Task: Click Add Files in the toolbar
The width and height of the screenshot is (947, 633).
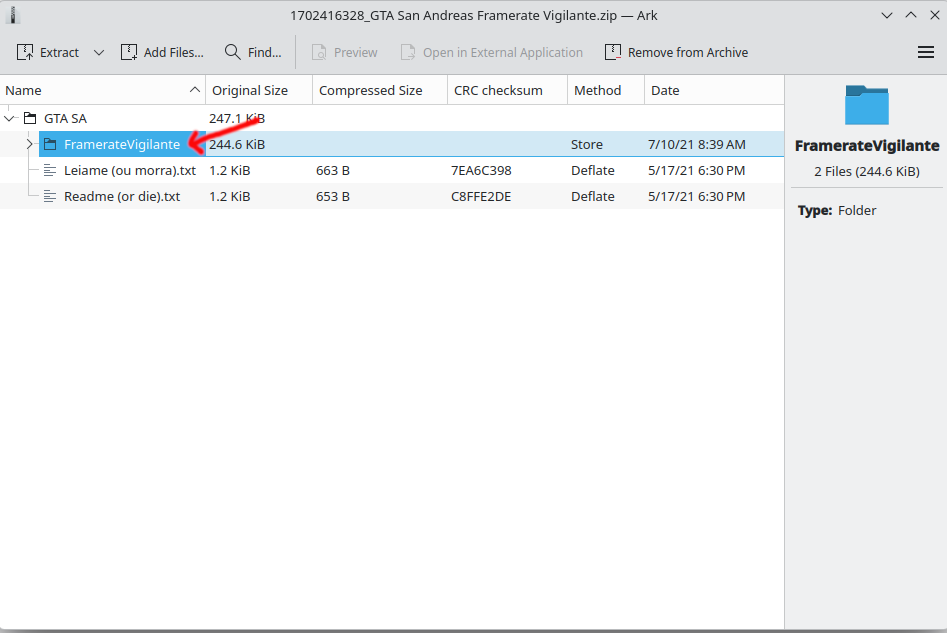Action: tap(162, 53)
